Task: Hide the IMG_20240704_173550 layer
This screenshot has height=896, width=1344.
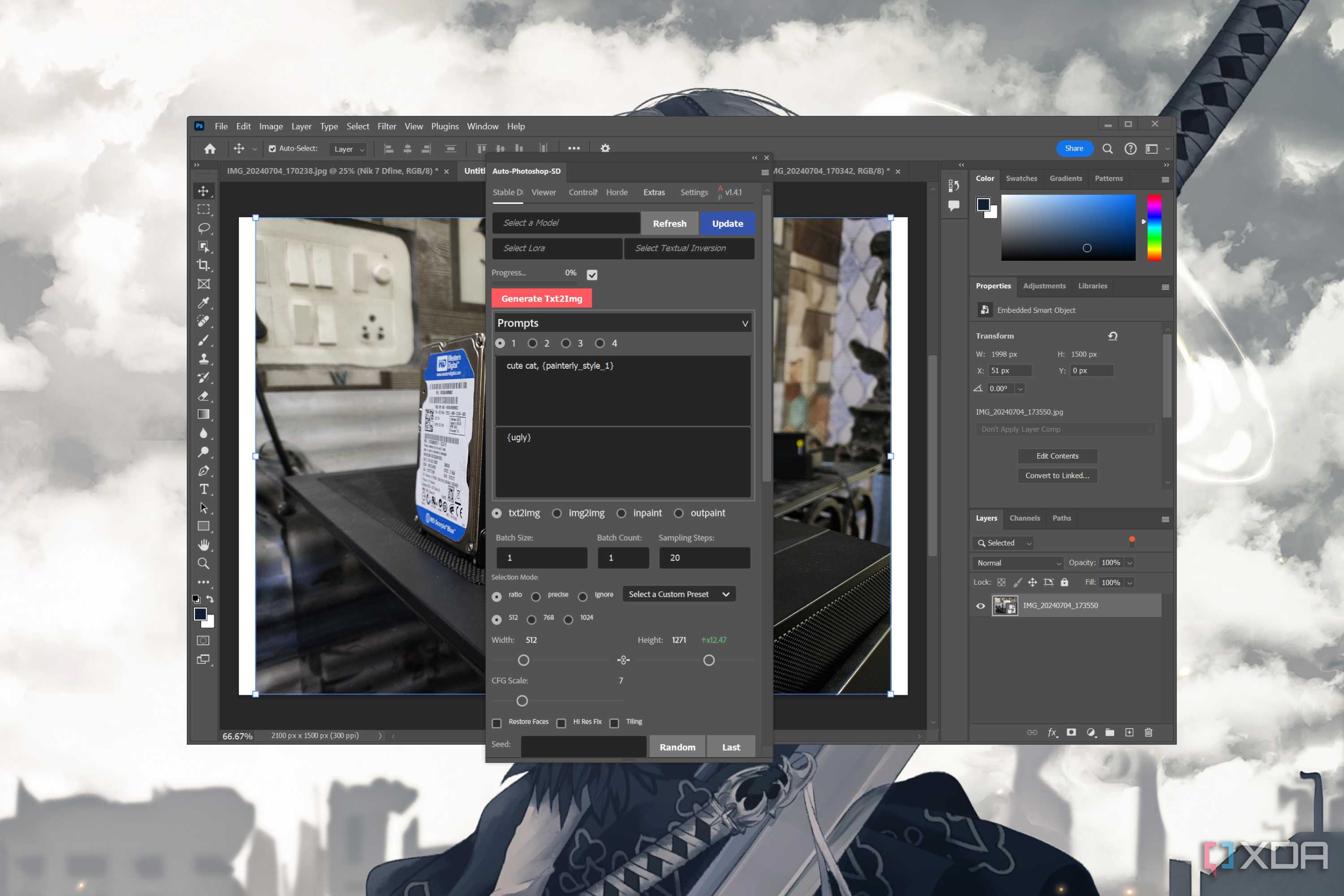Action: [981, 606]
